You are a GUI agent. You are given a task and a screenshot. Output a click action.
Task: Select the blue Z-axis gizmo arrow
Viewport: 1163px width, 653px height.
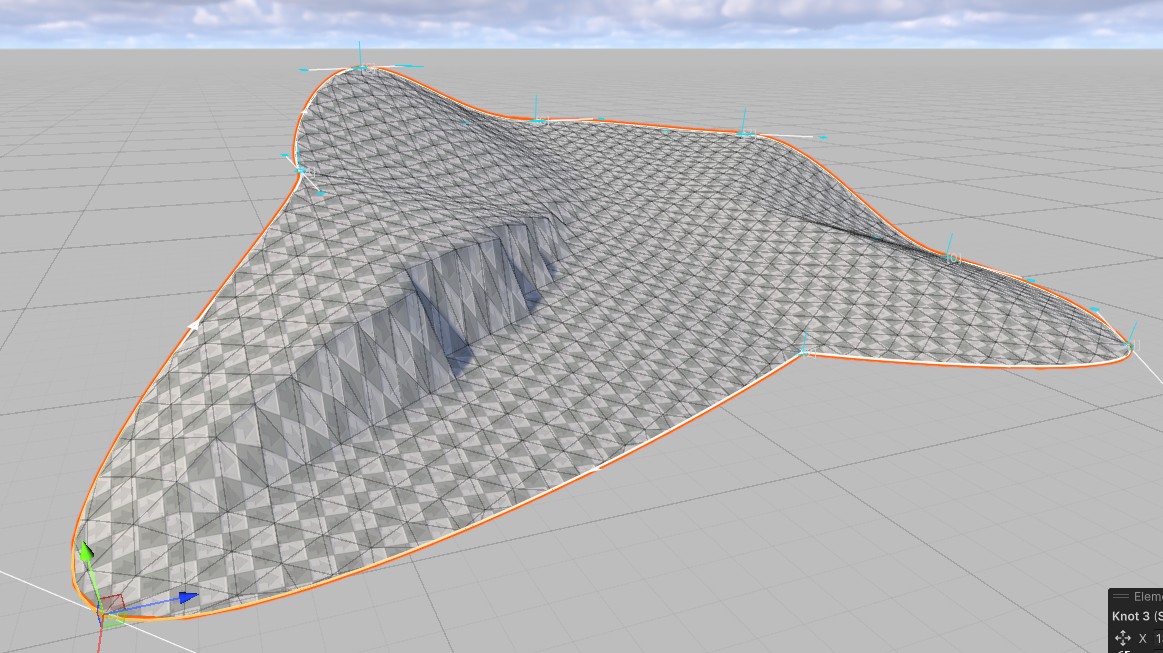click(x=187, y=598)
